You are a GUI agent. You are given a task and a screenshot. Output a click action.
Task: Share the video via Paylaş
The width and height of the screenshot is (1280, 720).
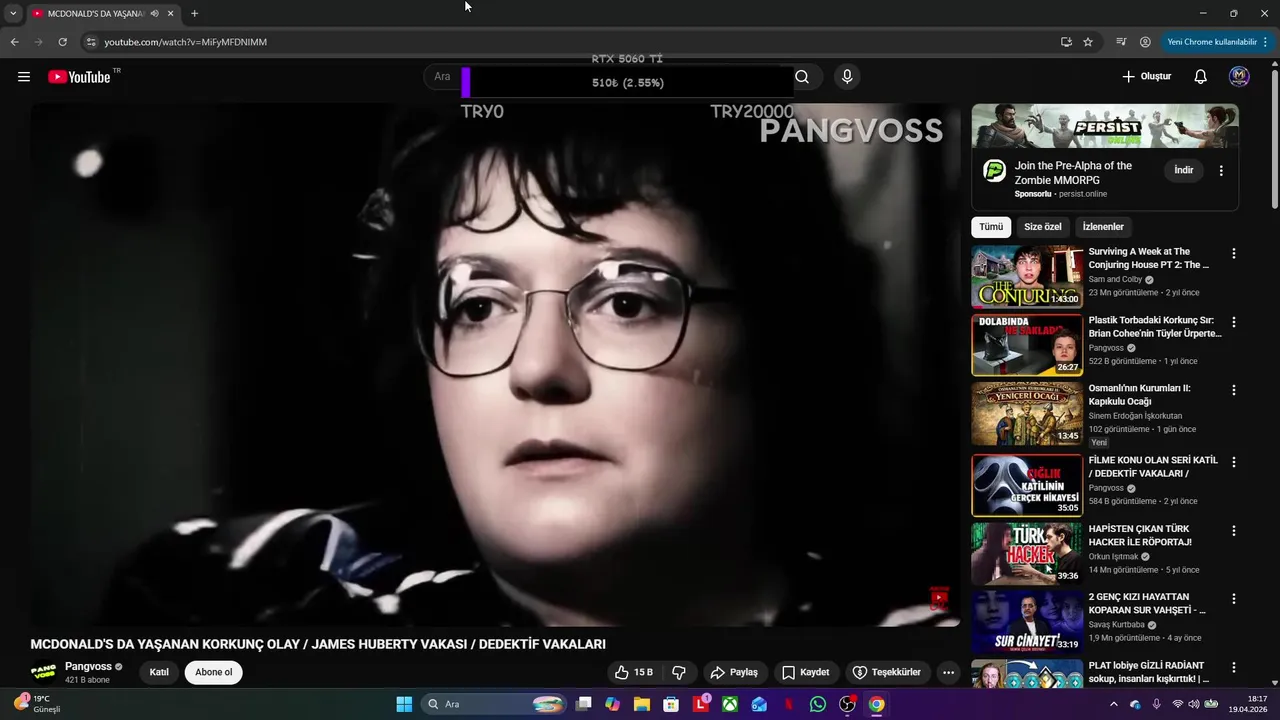(734, 672)
